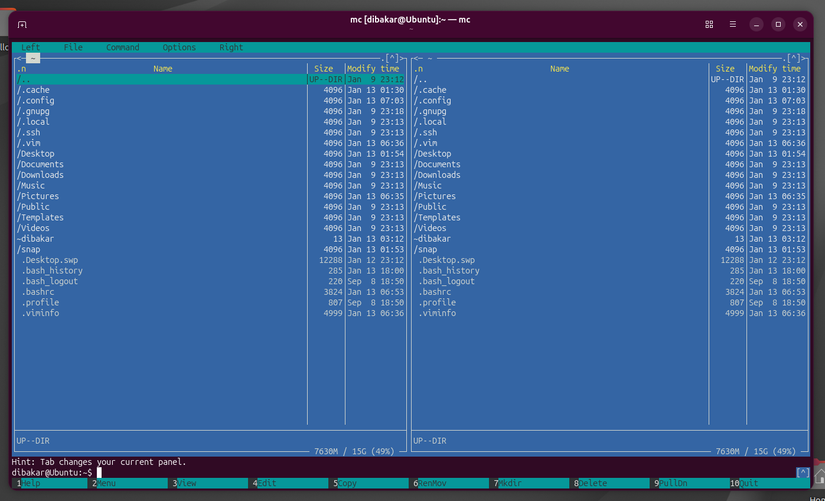The height and width of the screenshot is (501, 825).
Task: Click 8 Delete function key button
Action: point(612,483)
